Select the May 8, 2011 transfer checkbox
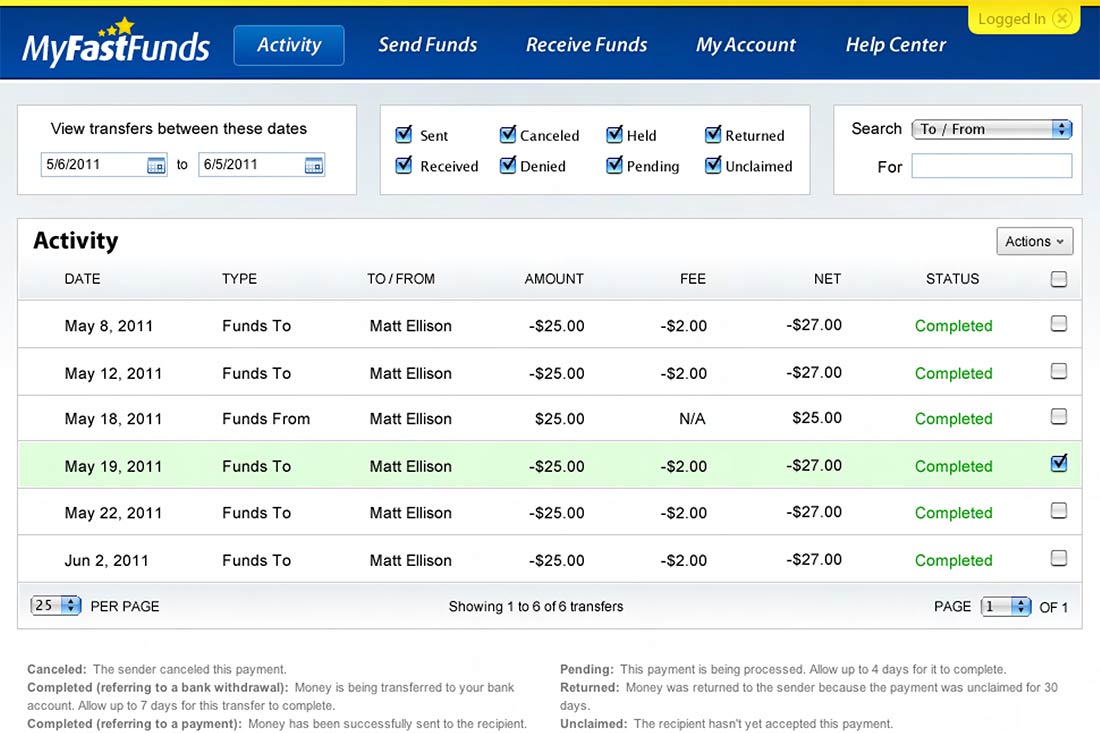Viewport: 1100px width, 733px height. (1059, 324)
